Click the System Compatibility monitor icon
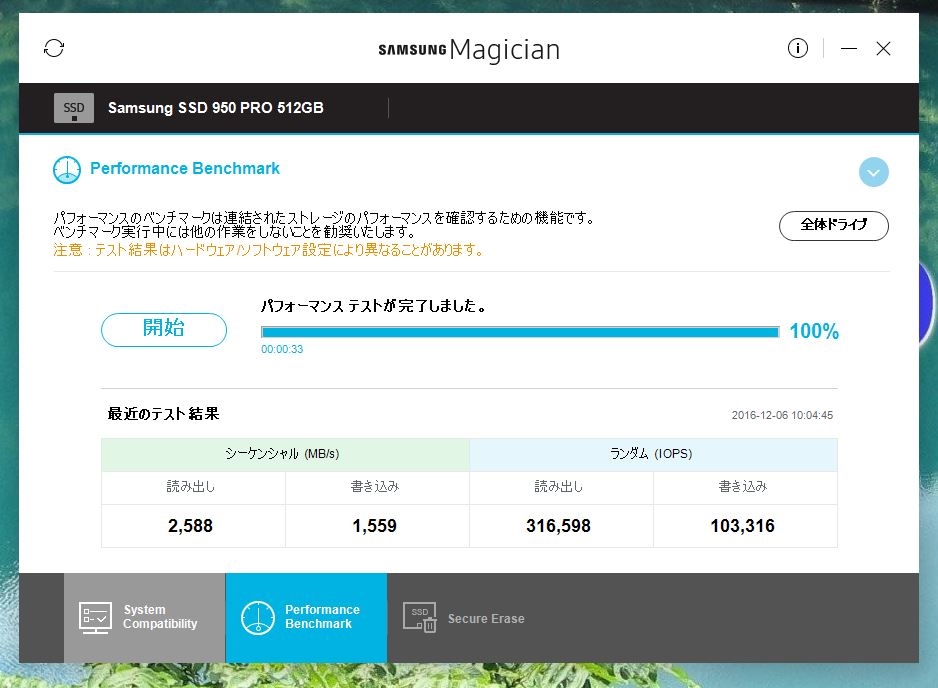The width and height of the screenshot is (938, 688). tap(95, 617)
